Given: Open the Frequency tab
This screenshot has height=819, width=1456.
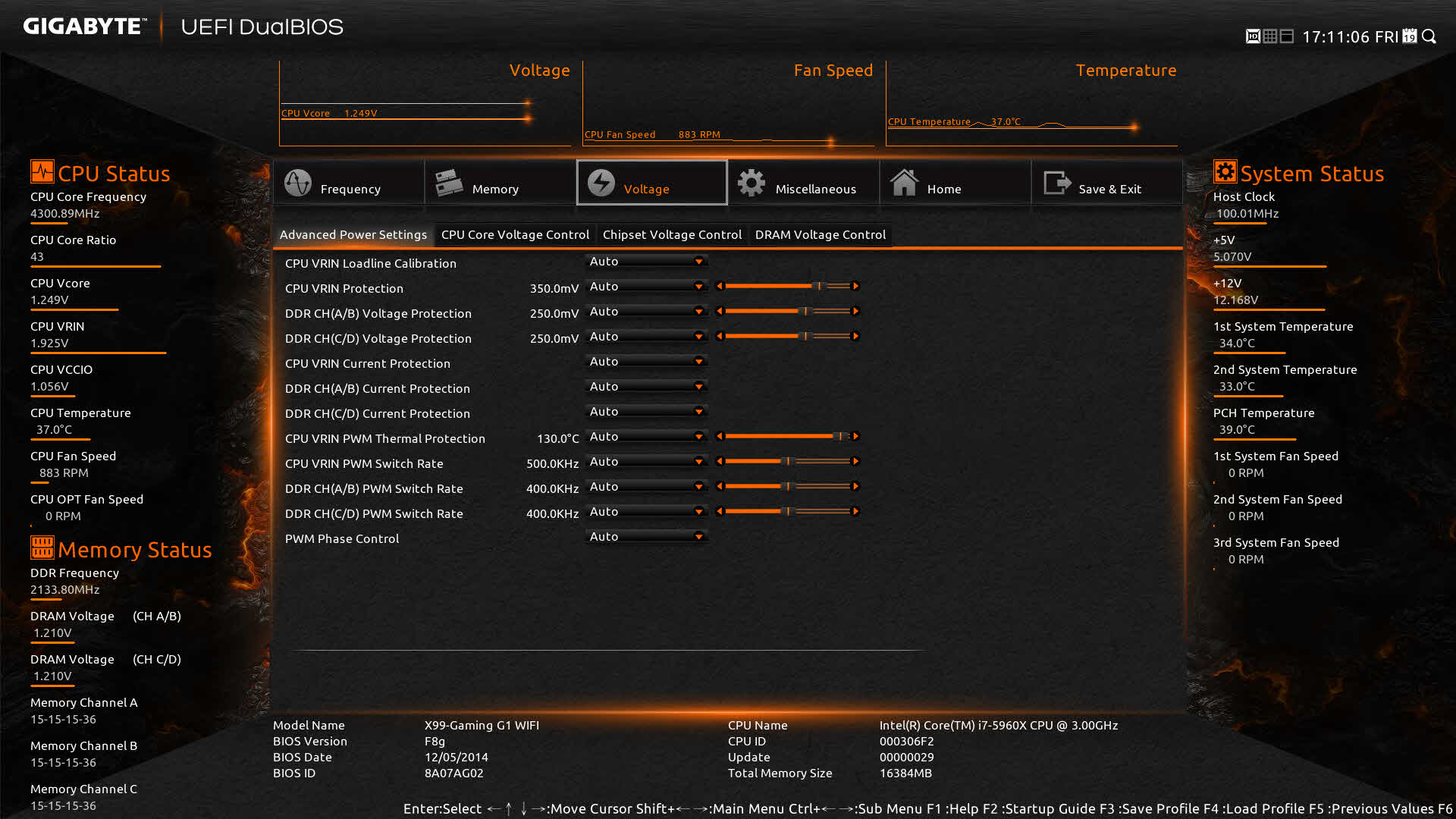Looking at the screenshot, I should click(x=349, y=183).
